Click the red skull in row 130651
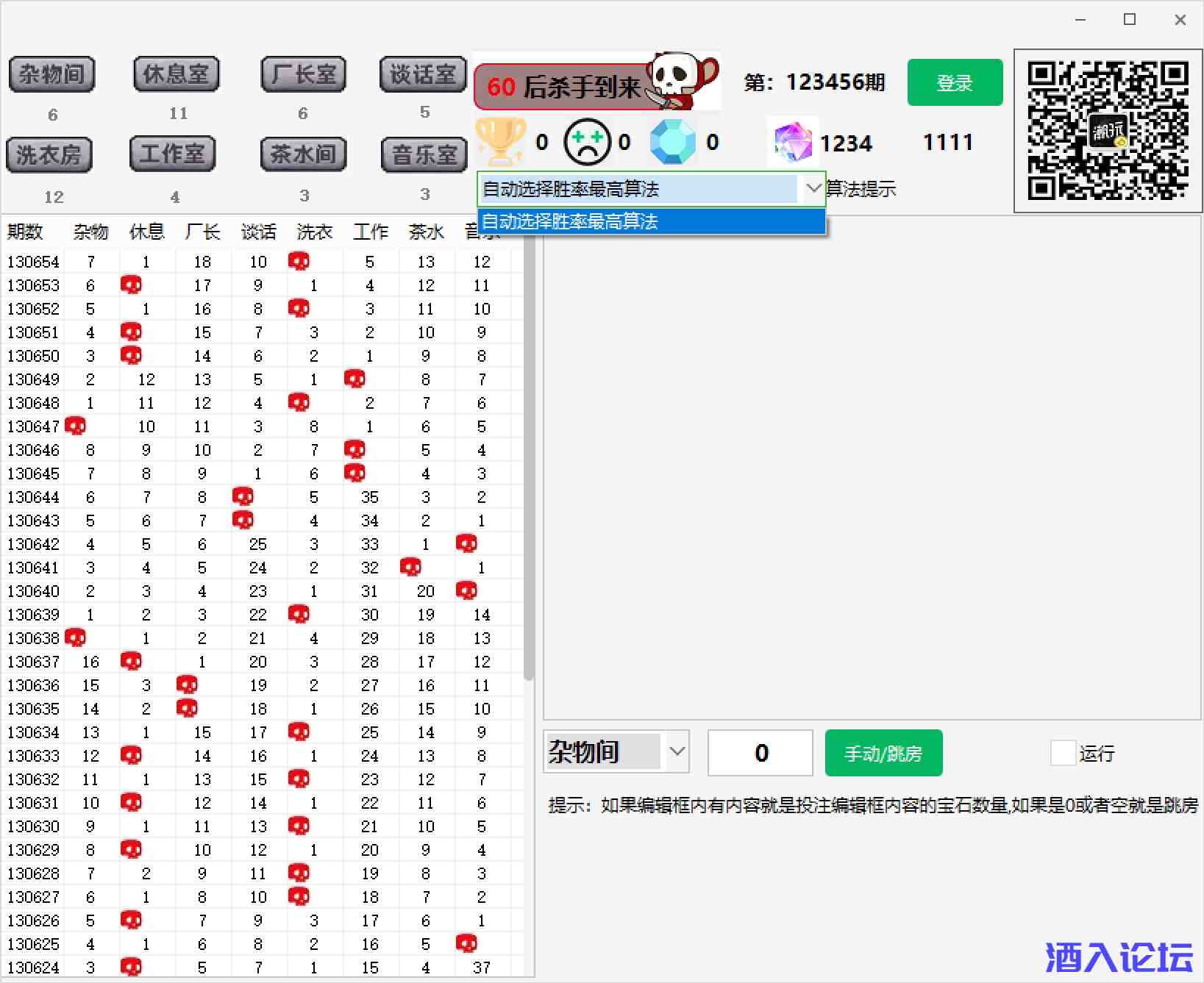1204x983 pixels. (131, 332)
